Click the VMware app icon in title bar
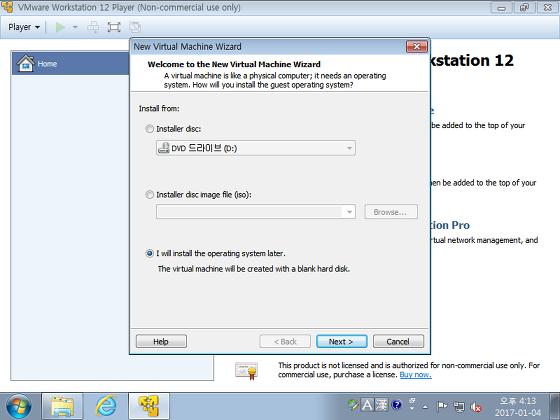This screenshot has height=420, width=560. pyautogui.click(x=7, y=7)
